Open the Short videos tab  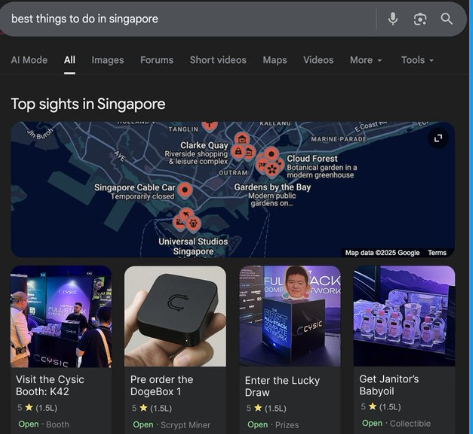pos(218,60)
